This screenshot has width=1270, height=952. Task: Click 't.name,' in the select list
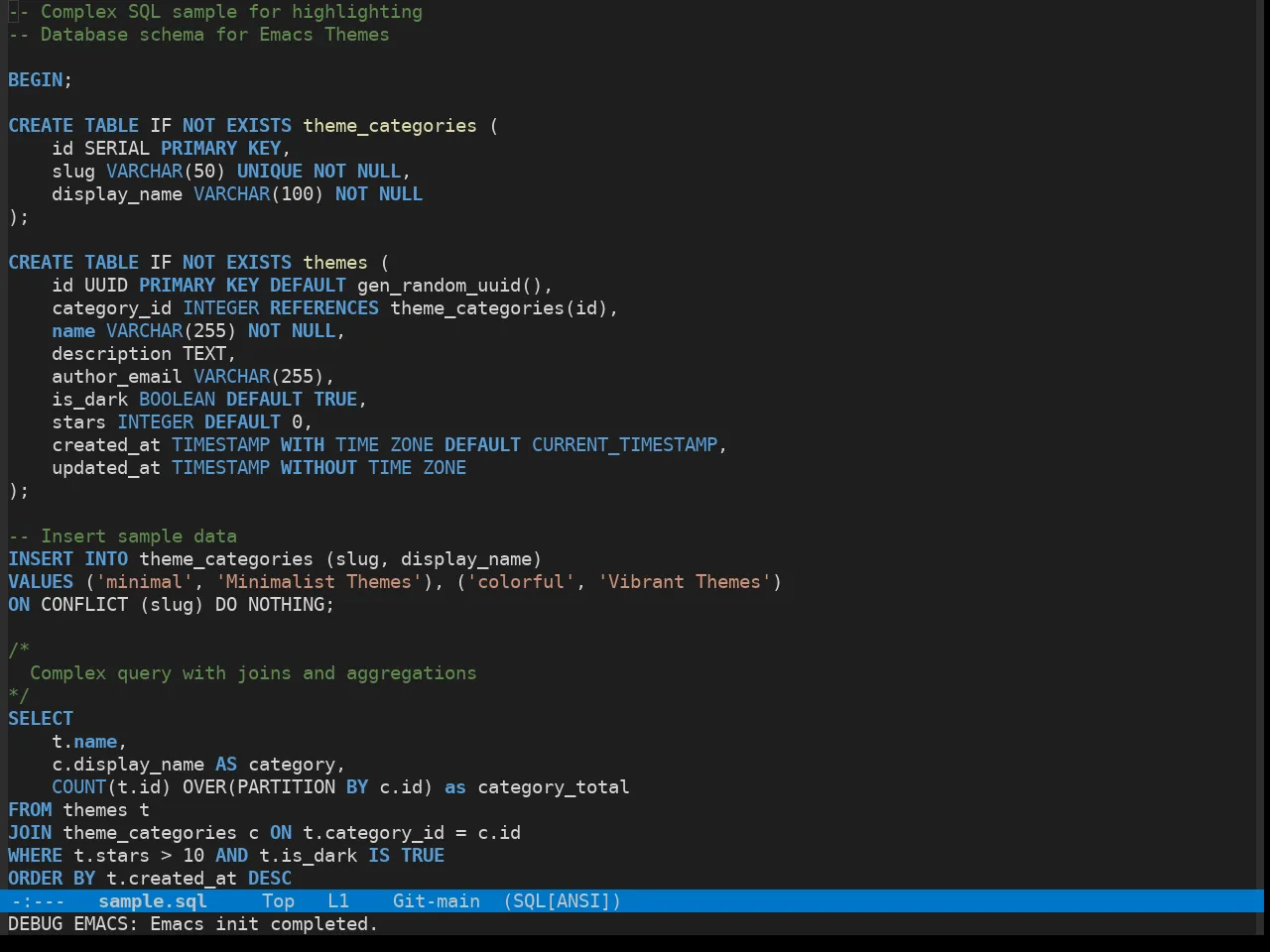90,742
